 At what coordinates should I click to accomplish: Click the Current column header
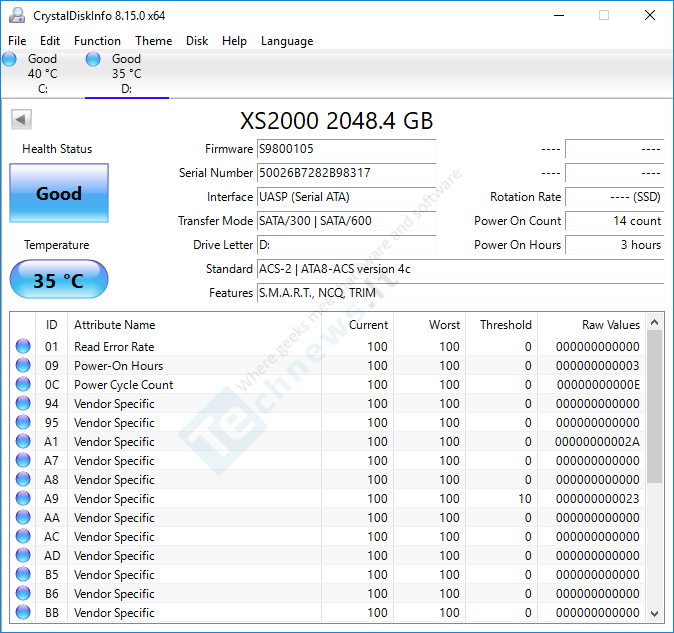point(358,324)
